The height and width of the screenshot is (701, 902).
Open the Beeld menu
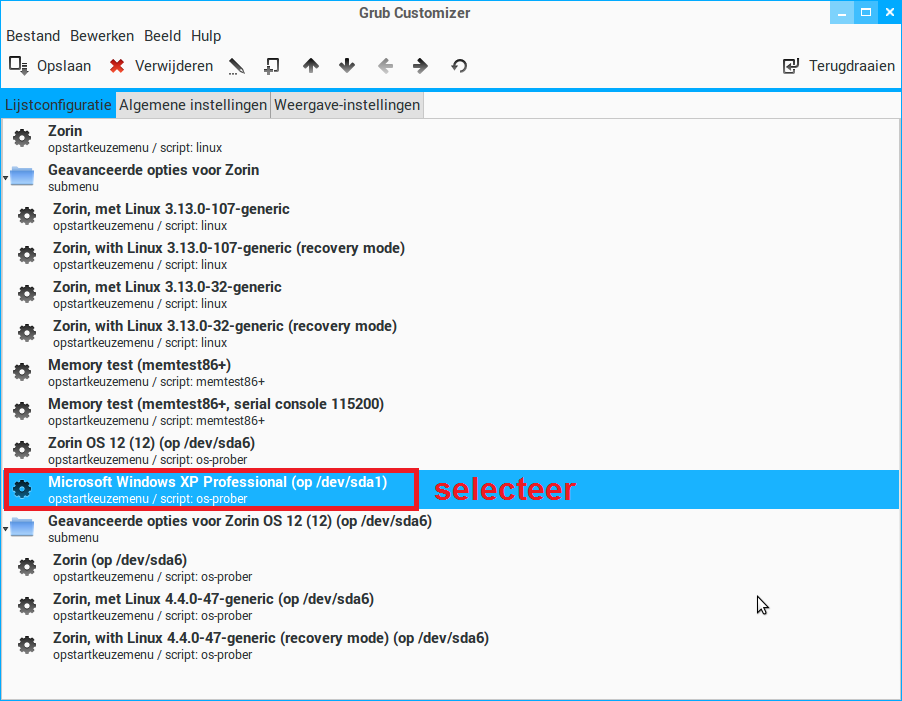tap(162, 36)
